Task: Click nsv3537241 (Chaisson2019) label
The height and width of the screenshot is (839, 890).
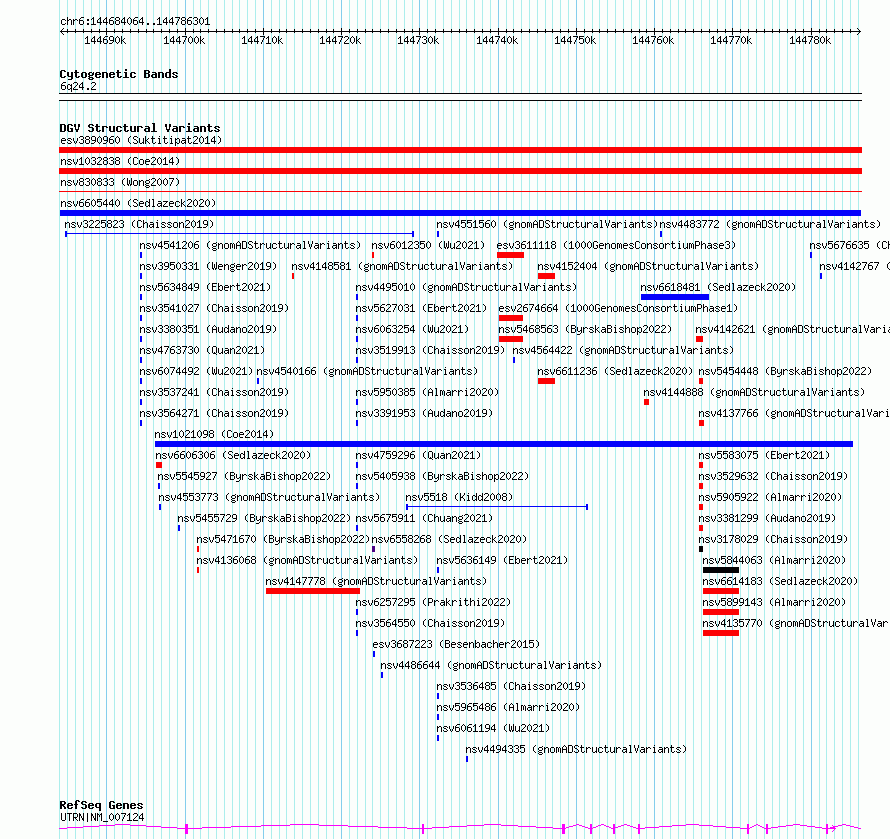Action: (x=214, y=392)
